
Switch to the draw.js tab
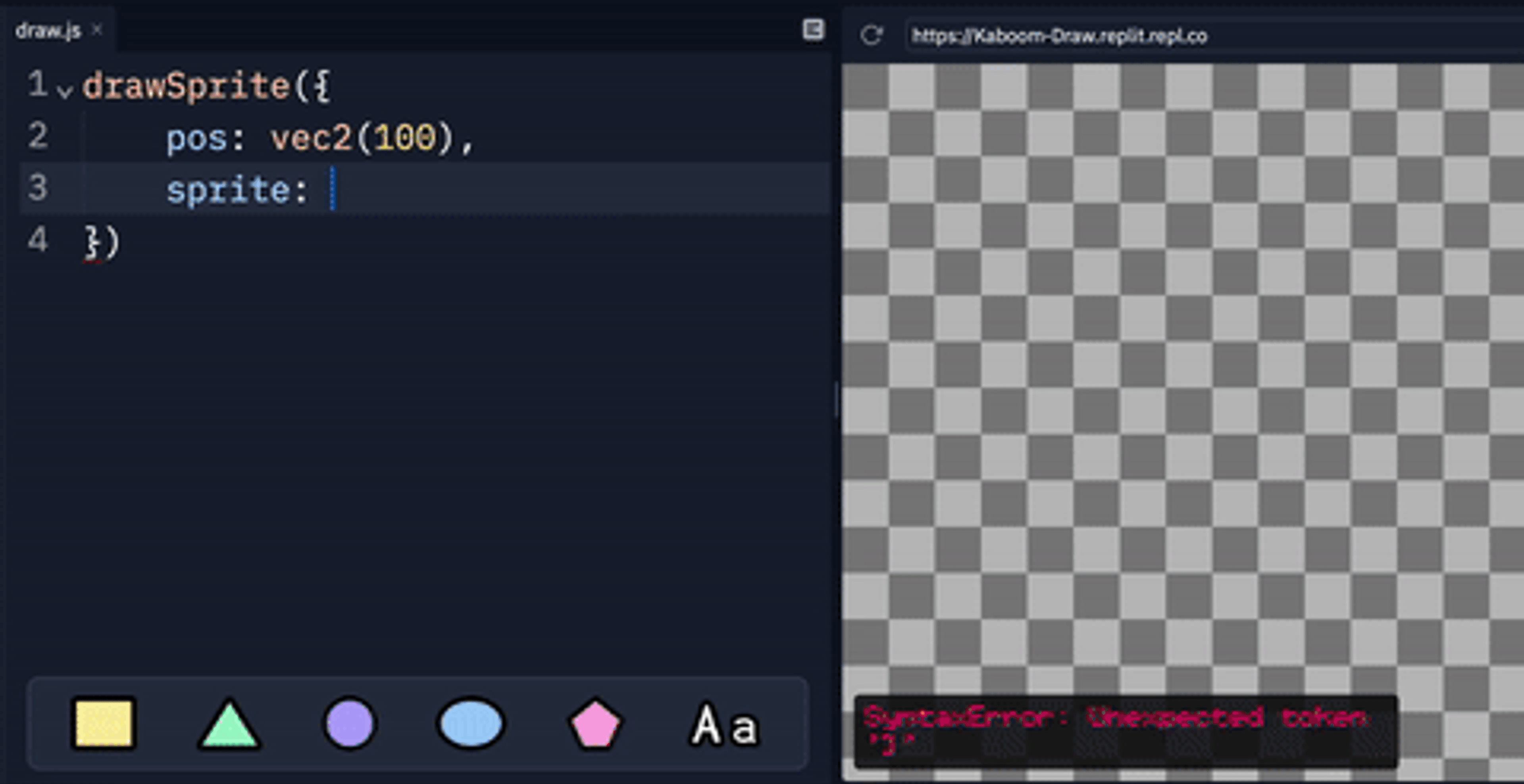click(x=47, y=31)
